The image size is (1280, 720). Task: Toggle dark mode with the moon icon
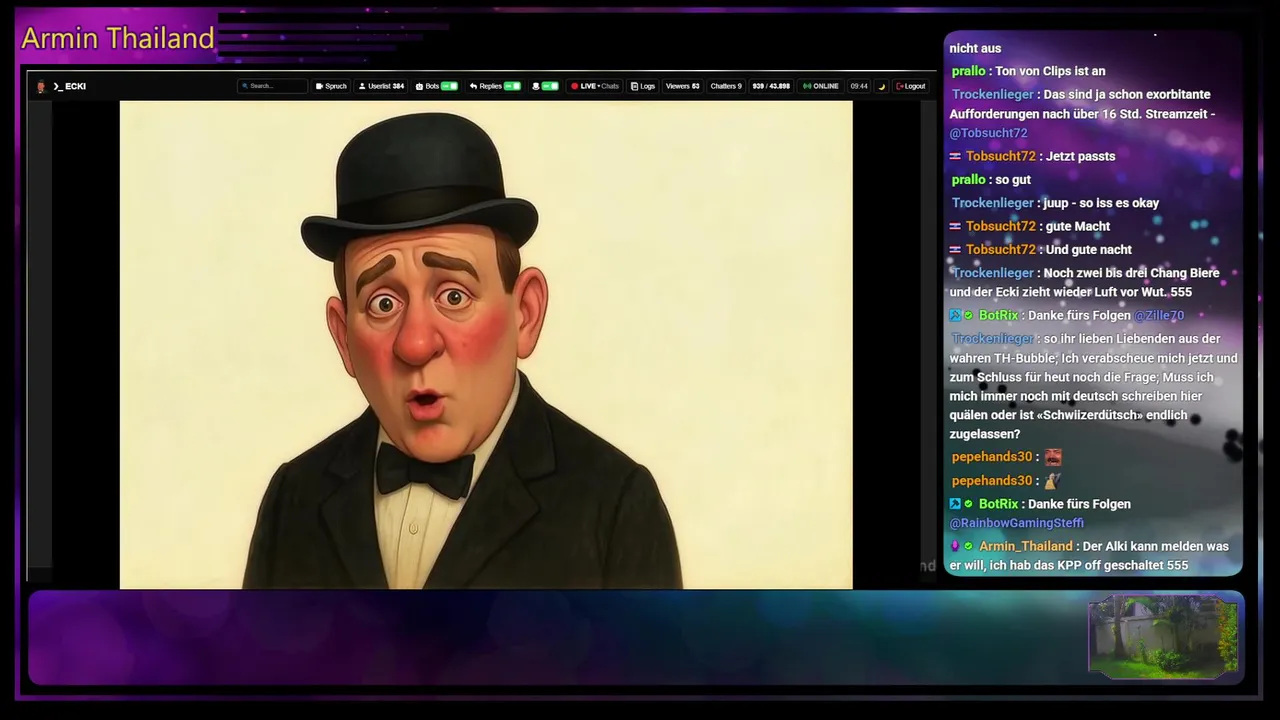point(882,86)
